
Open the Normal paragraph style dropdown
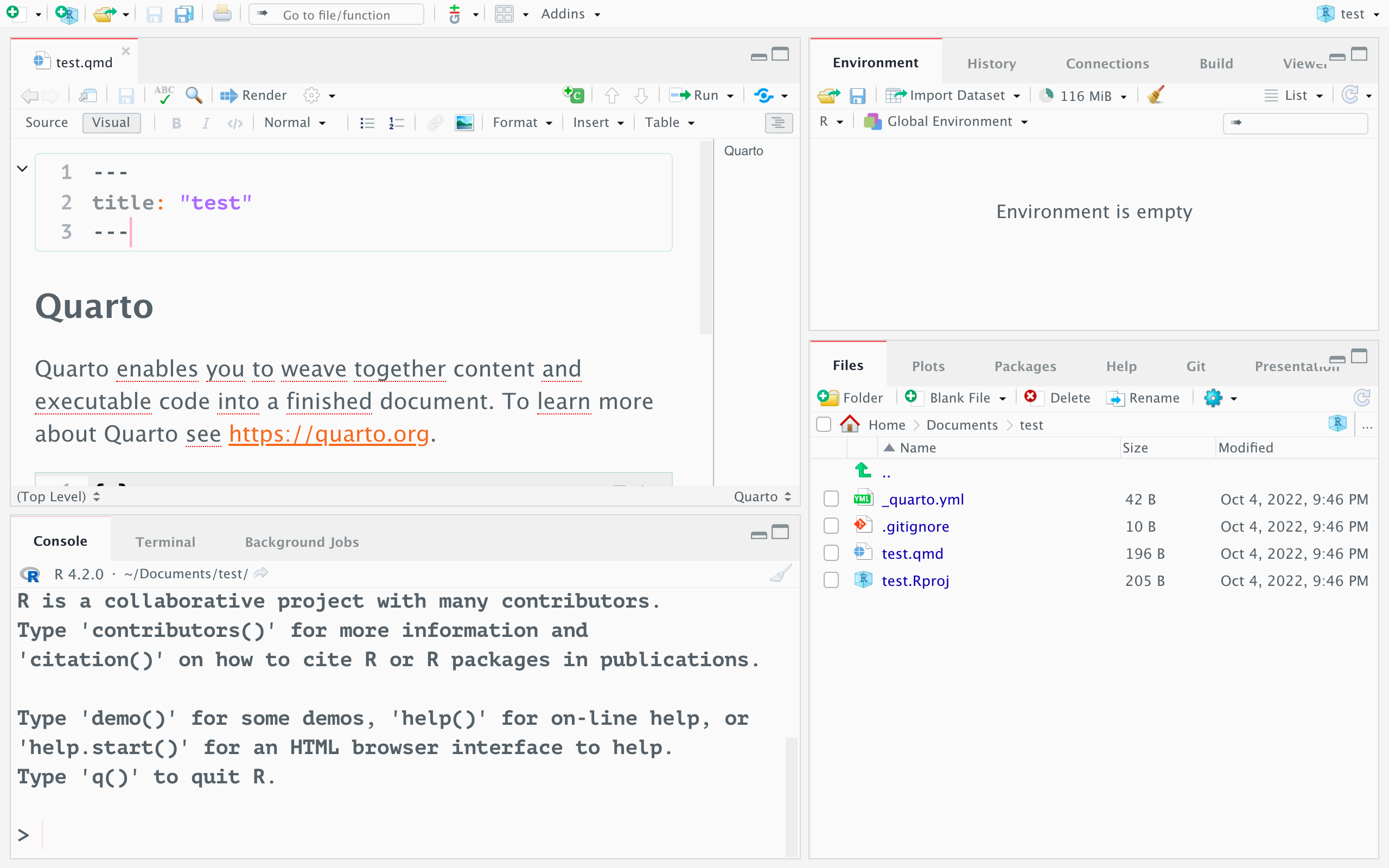[x=295, y=123]
